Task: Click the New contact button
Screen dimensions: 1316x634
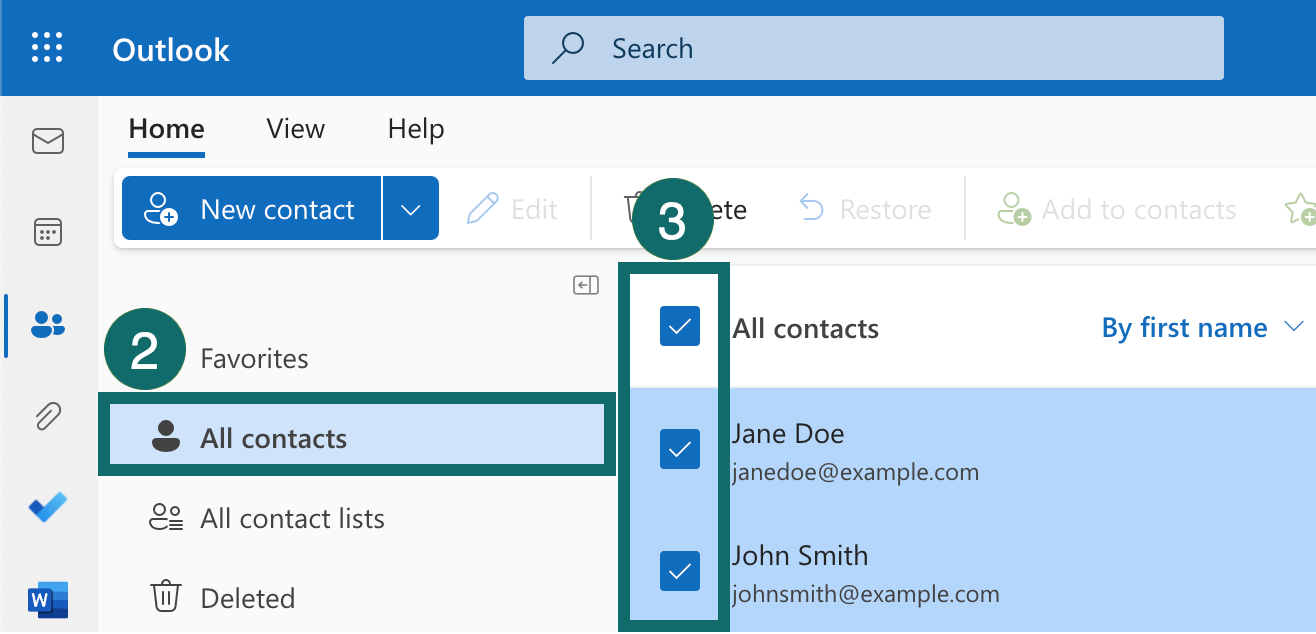Action: (x=251, y=209)
